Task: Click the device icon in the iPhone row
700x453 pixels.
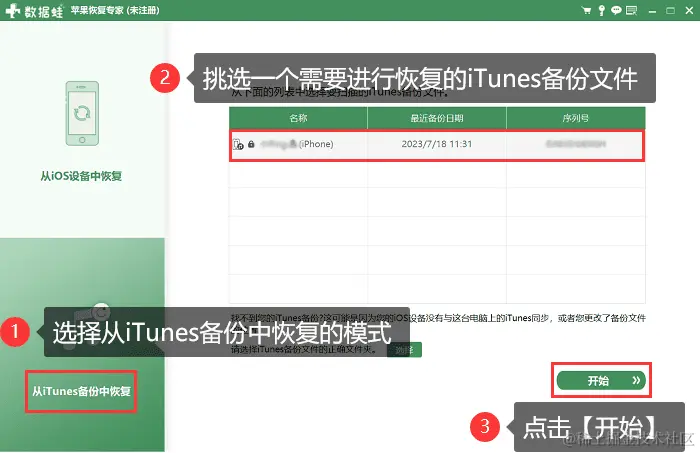Action: coord(238,144)
